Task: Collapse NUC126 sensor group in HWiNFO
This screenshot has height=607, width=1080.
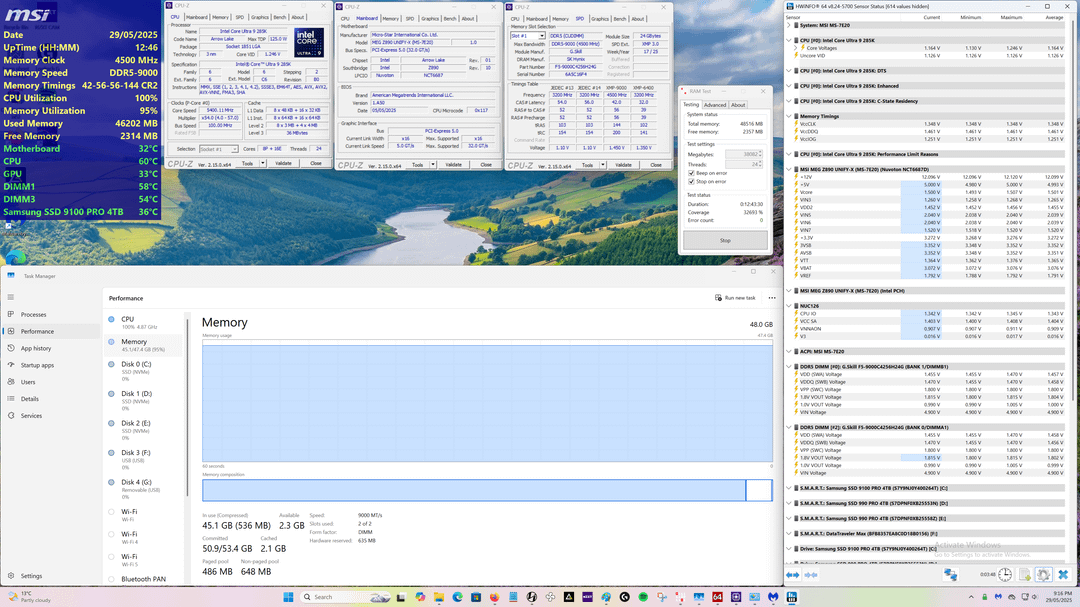Action: pyautogui.click(x=789, y=305)
